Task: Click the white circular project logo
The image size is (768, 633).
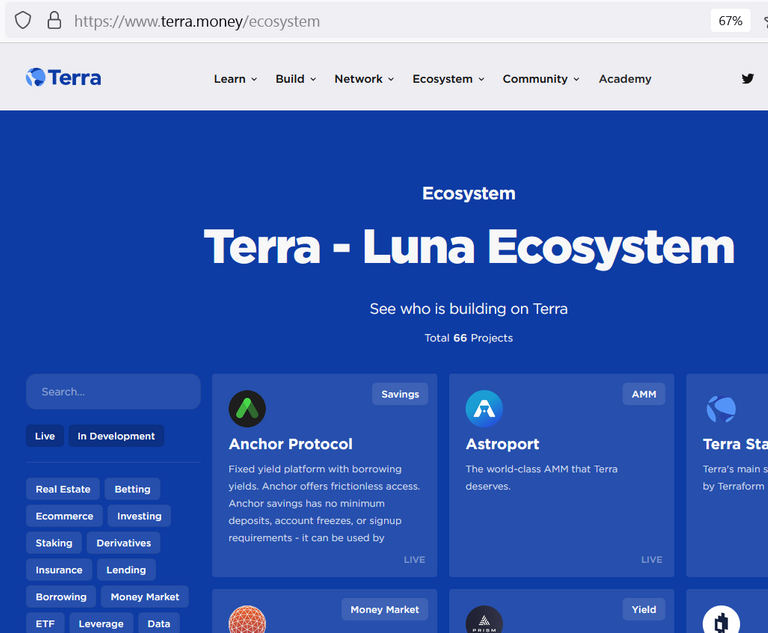Action: (x=721, y=619)
